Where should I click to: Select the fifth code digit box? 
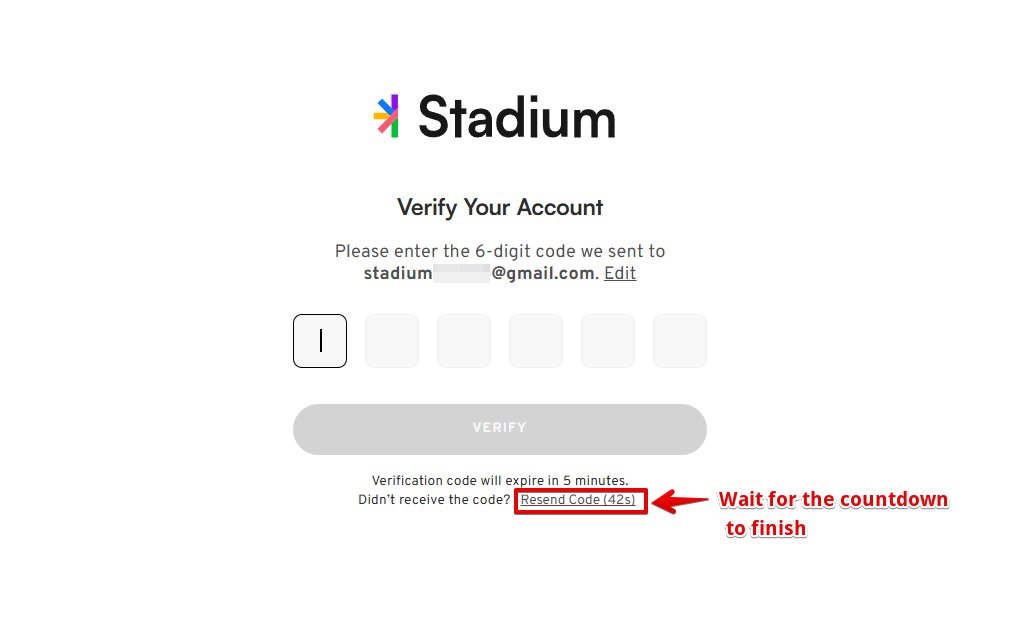pyautogui.click(x=608, y=341)
